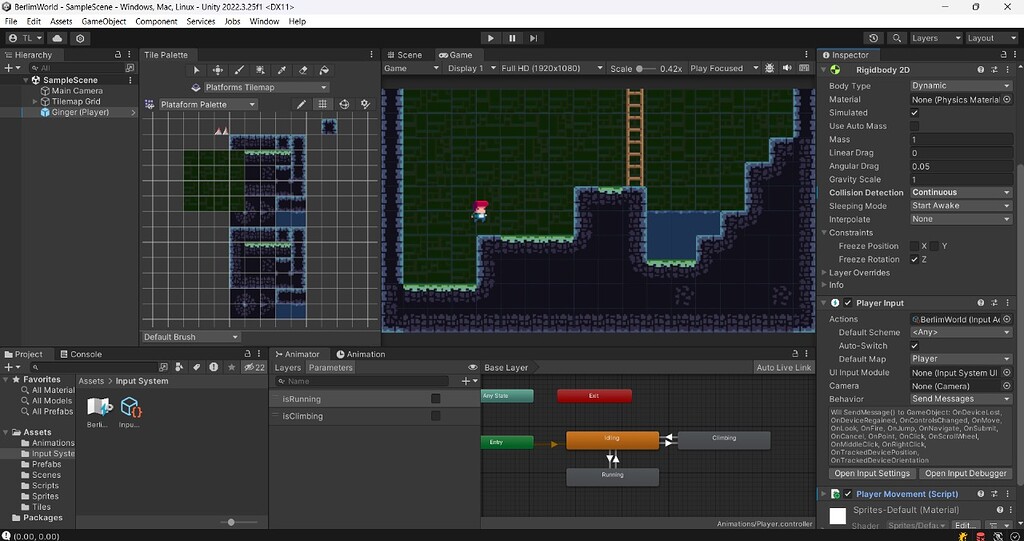Select the Tile Palette eraser tool
The image size is (1024, 541).
302,70
